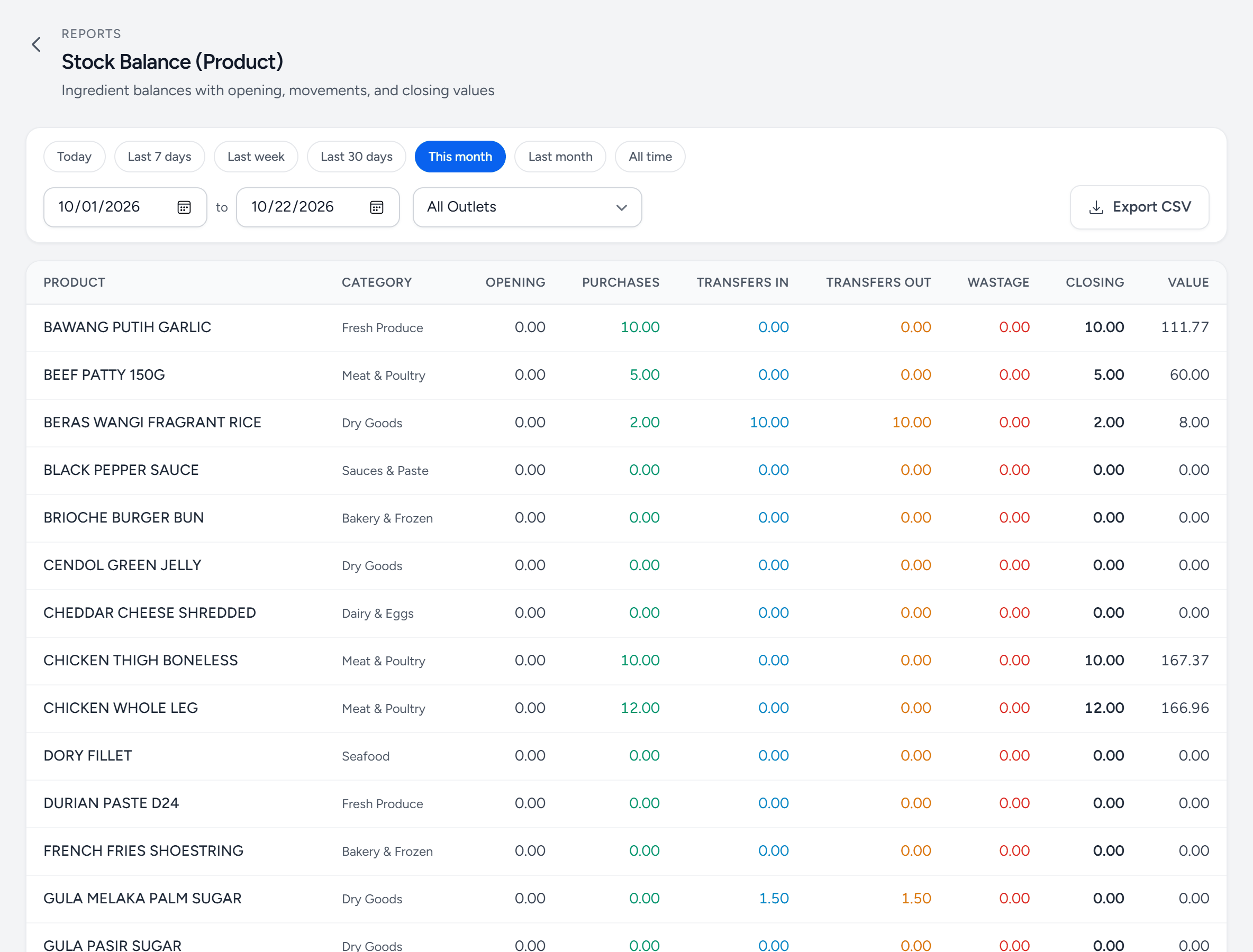This screenshot has width=1253, height=952.
Task: Click the WASTAGE column header
Action: pyautogui.click(x=998, y=282)
